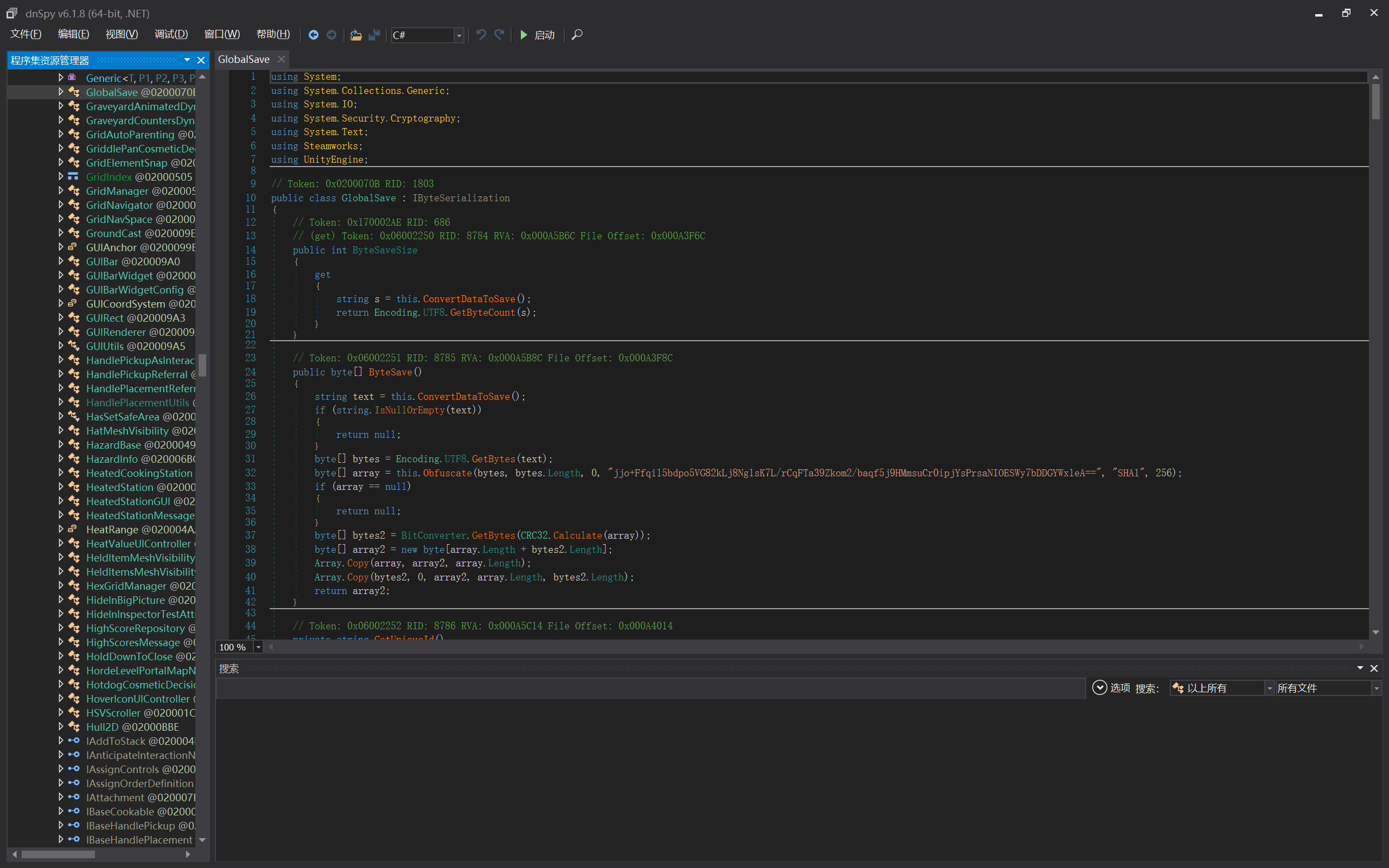Click the open file folder icon

[x=356, y=35]
